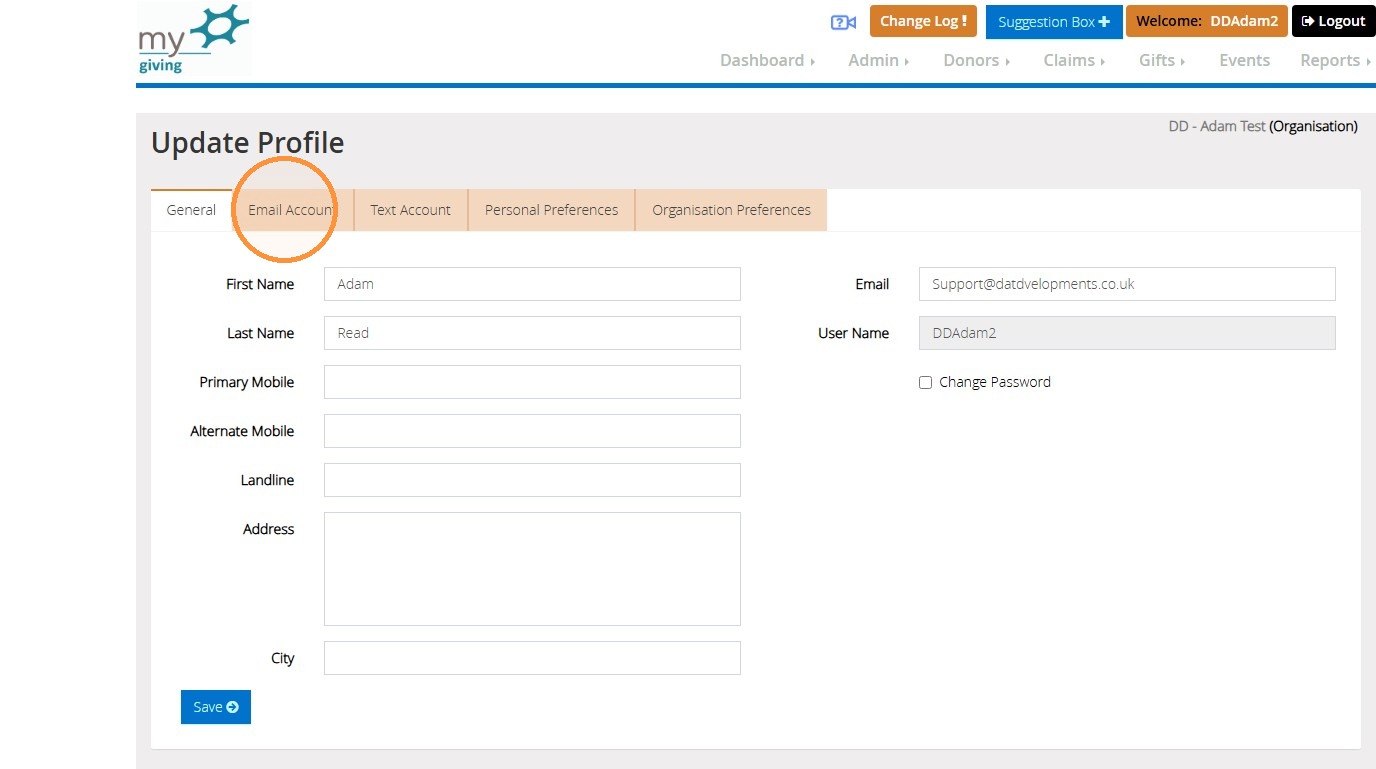
Task: Click the Welcome: DDAdam2 button
Action: tap(1206, 21)
